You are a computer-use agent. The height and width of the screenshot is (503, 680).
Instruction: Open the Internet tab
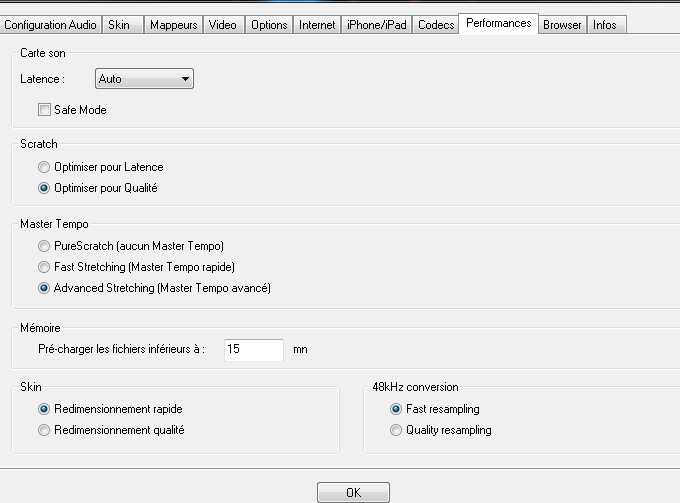(317, 25)
